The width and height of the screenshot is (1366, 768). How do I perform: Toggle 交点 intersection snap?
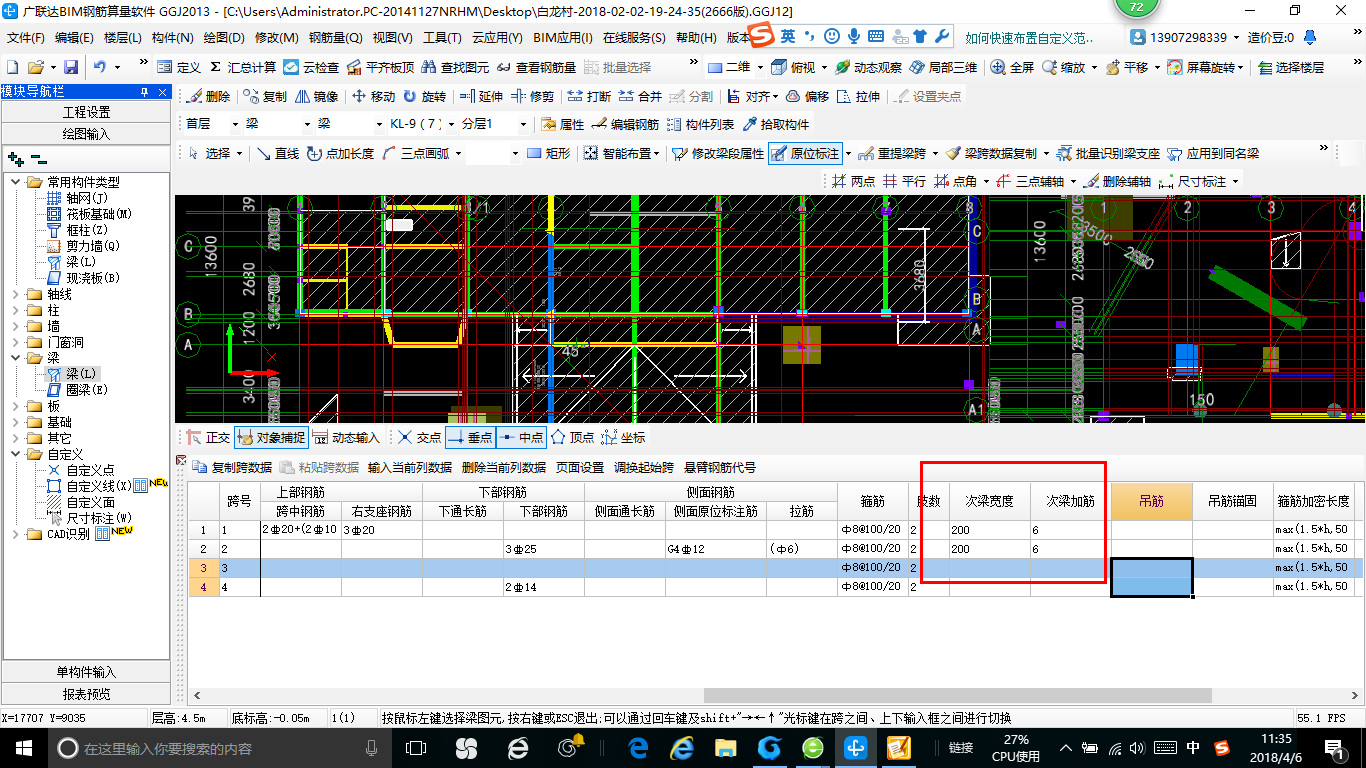tap(419, 438)
